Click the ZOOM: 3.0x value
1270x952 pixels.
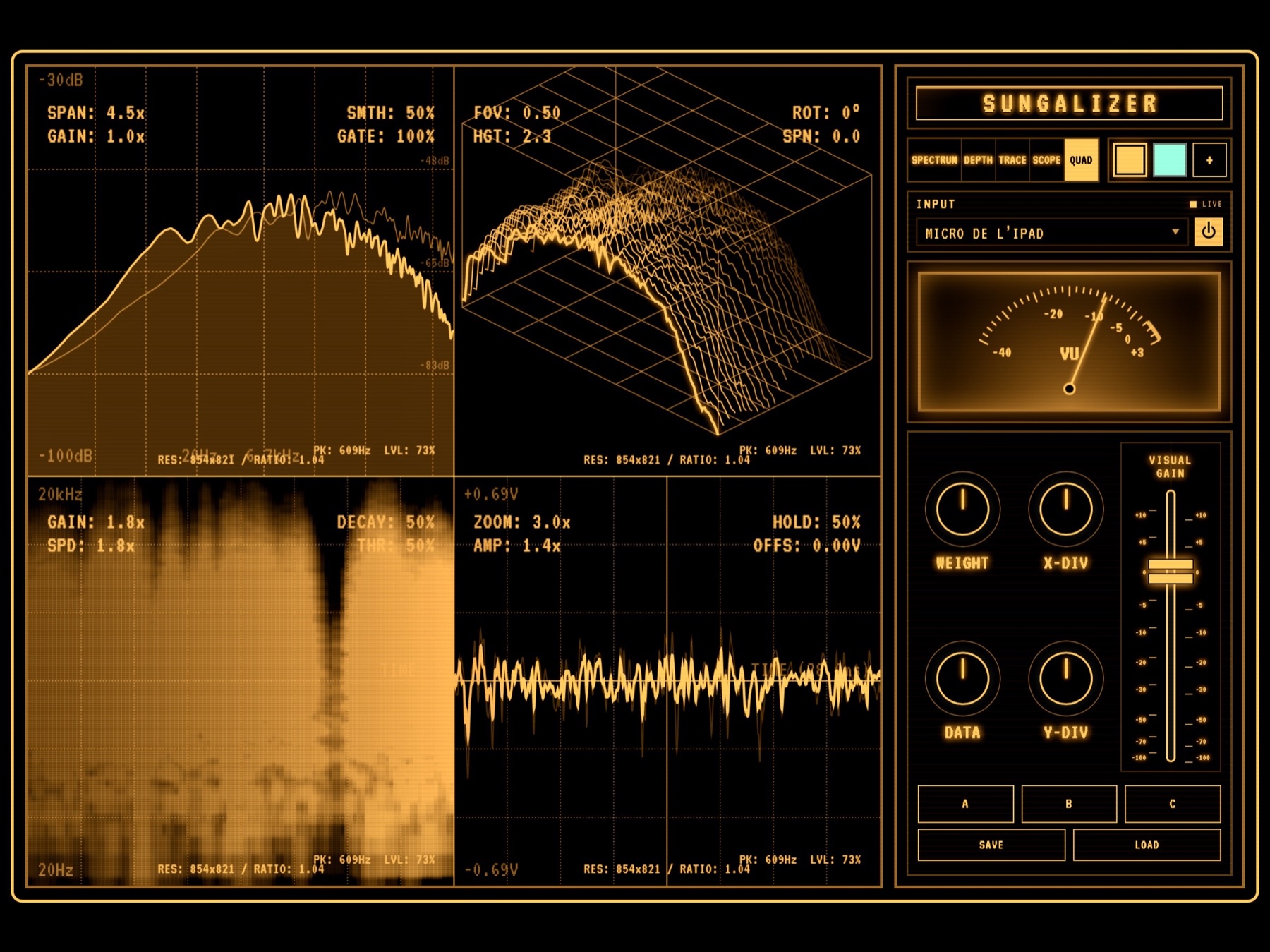(x=521, y=522)
